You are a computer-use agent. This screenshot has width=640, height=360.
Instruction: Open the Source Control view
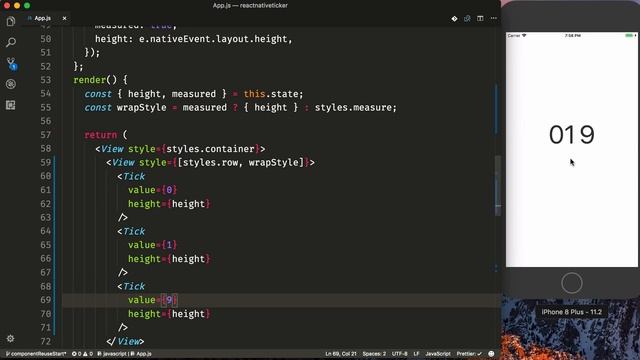[x=11, y=63]
